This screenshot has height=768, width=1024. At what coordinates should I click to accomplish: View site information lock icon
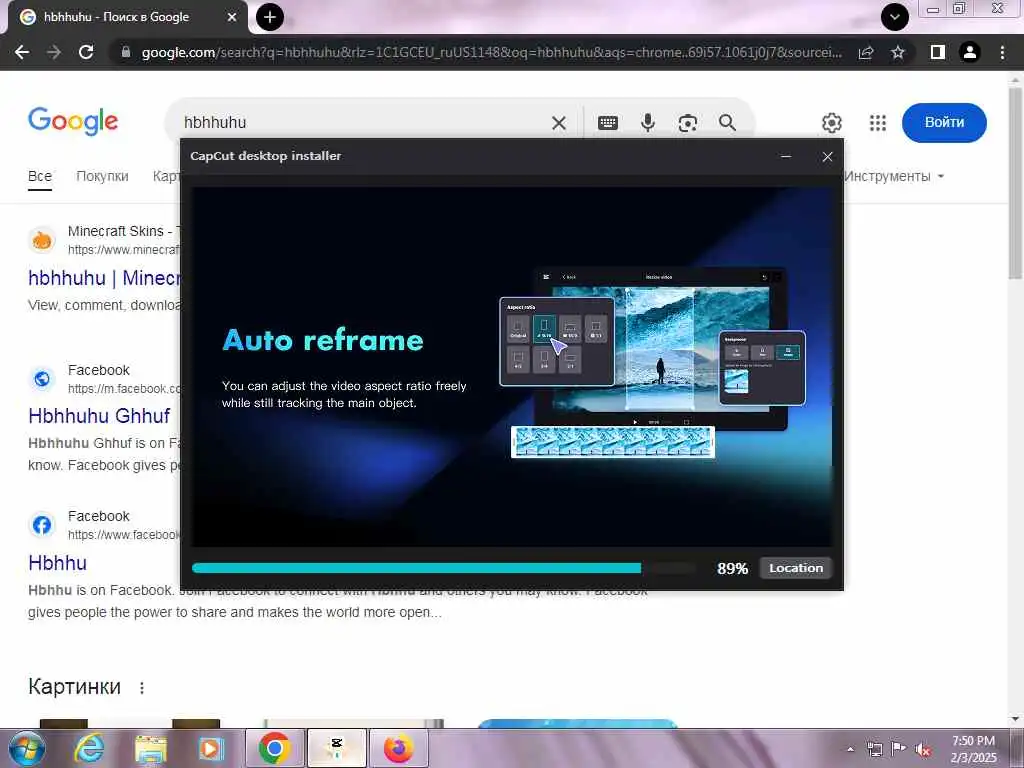tap(126, 52)
